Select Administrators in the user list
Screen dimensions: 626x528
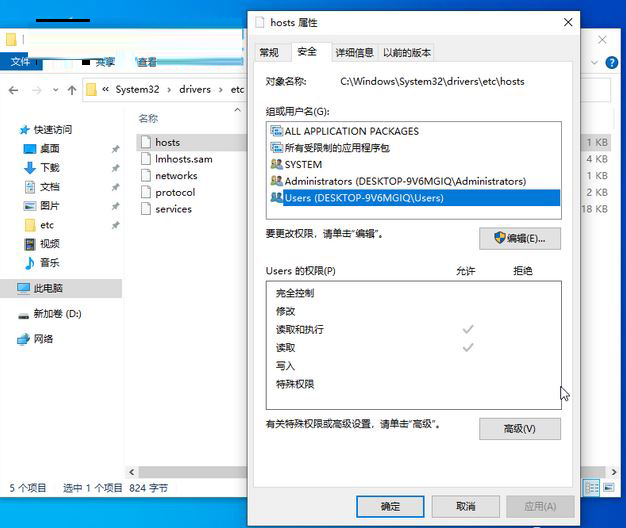(x=404, y=181)
